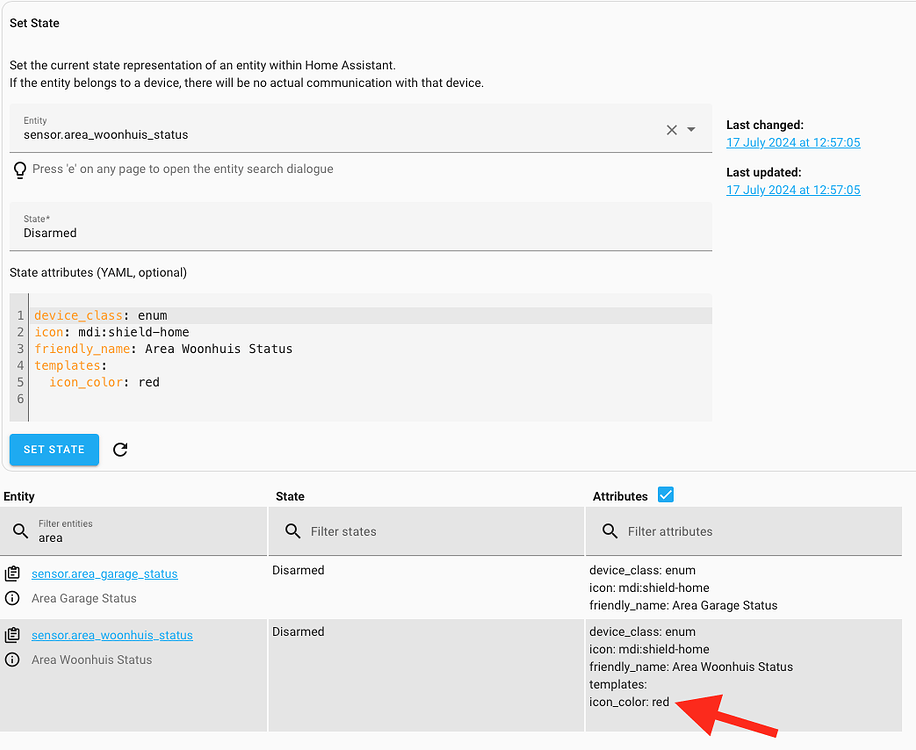Viewport: 916px width, 750px height.
Task: Show info for Area Woonhuis Status
Action: pos(12,660)
